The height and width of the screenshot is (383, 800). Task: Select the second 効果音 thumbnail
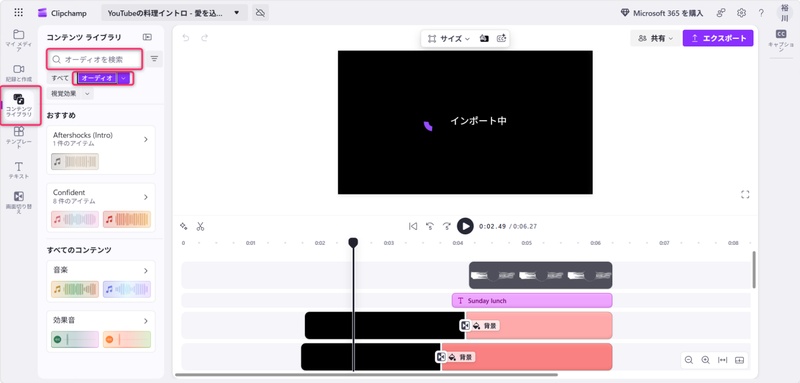(x=127, y=339)
